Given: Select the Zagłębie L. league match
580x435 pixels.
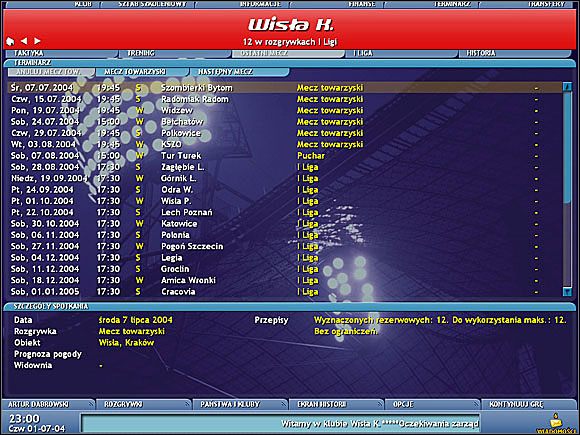Looking at the screenshot, I should pyautogui.click(x=285, y=167).
